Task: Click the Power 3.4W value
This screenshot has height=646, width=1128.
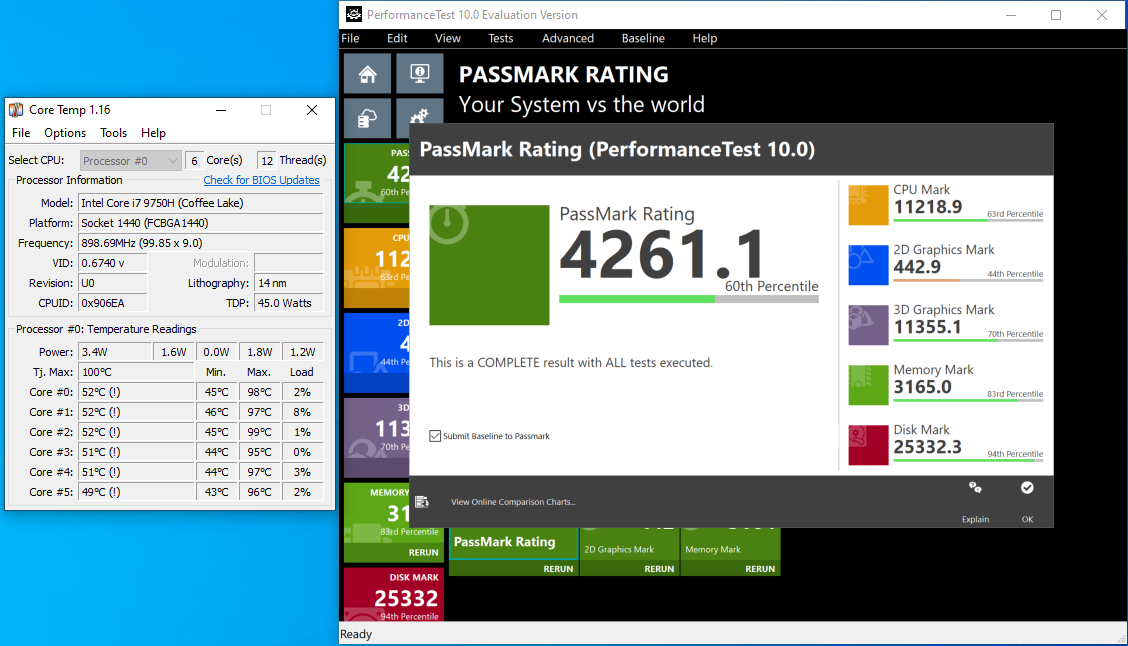Action: tap(114, 352)
